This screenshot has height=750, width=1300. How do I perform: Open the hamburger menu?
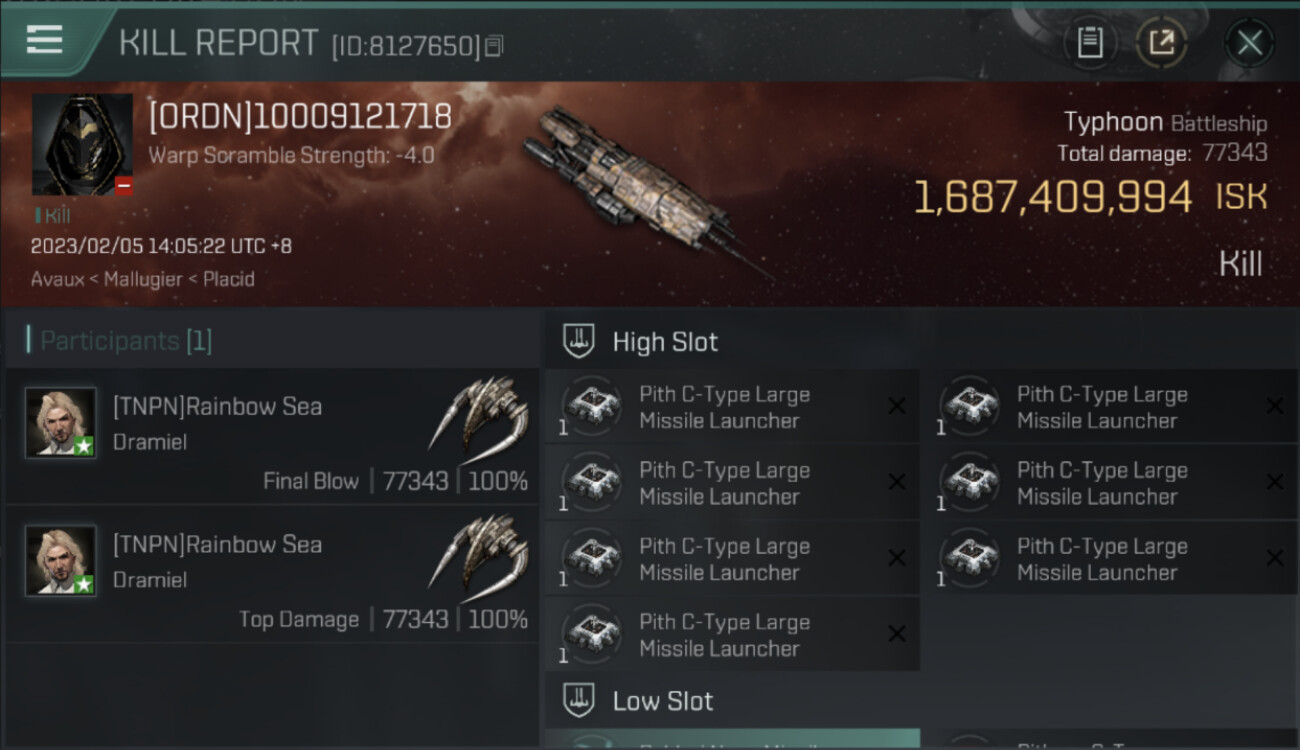point(44,40)
